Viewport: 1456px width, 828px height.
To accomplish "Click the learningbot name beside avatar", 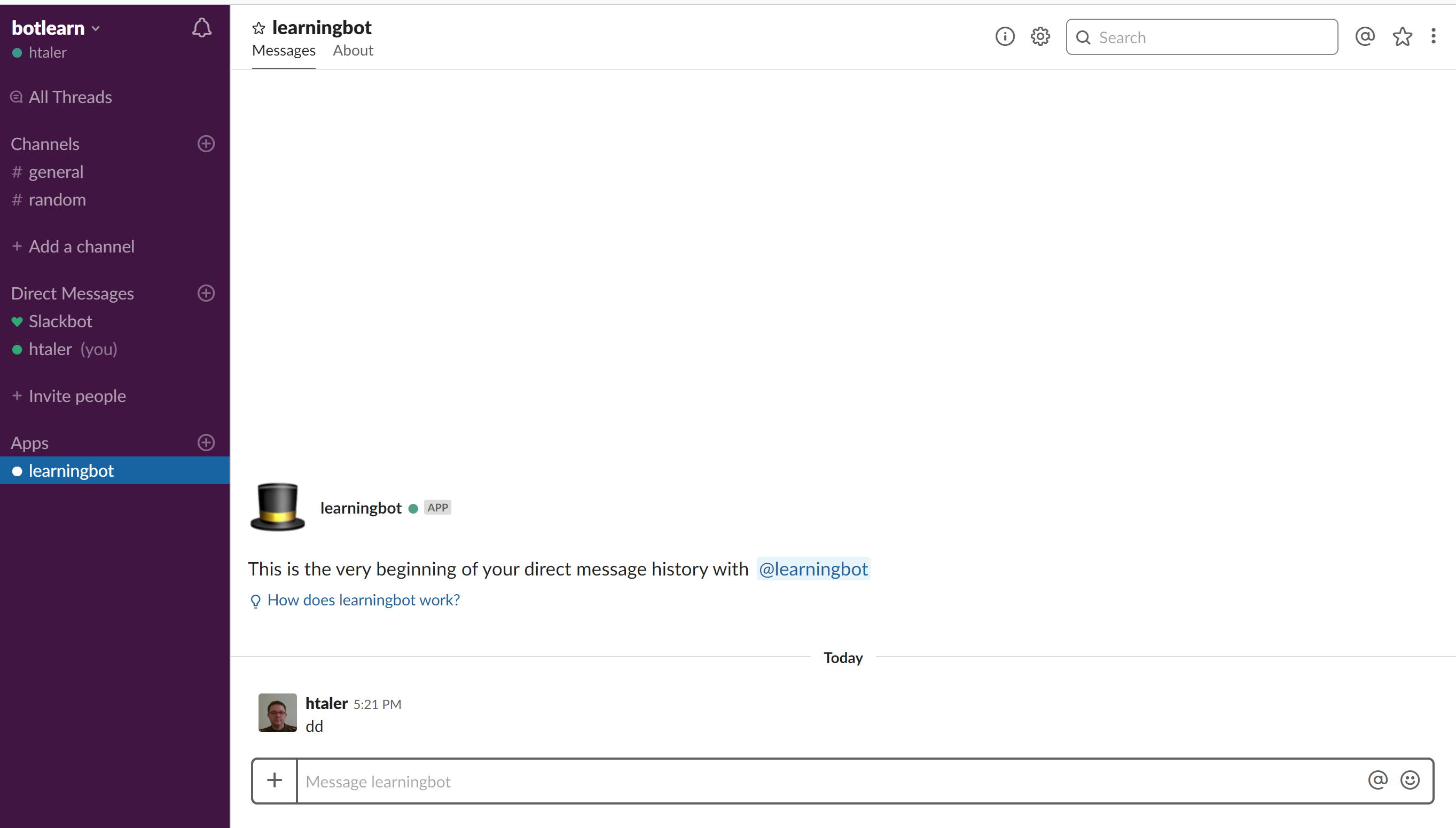I will pyautogui.click(x=361, y=508).
